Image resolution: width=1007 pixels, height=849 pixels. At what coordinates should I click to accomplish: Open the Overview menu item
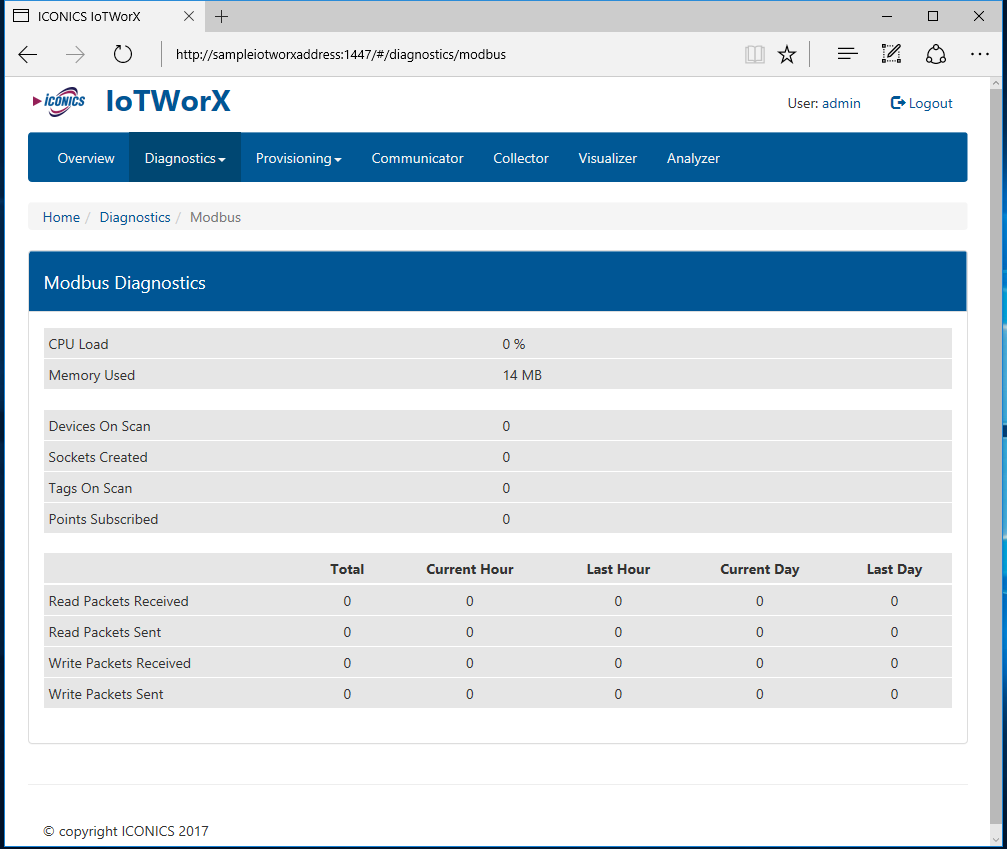86,158
